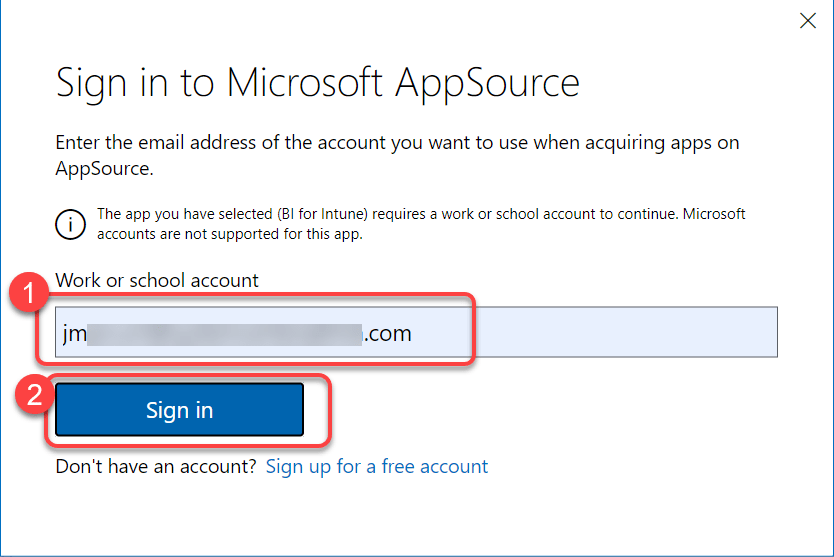Close the AppSource sign-in dialog
Image resolution: width=834 pixels, height=557 pixels.
[x=808, y=20]
